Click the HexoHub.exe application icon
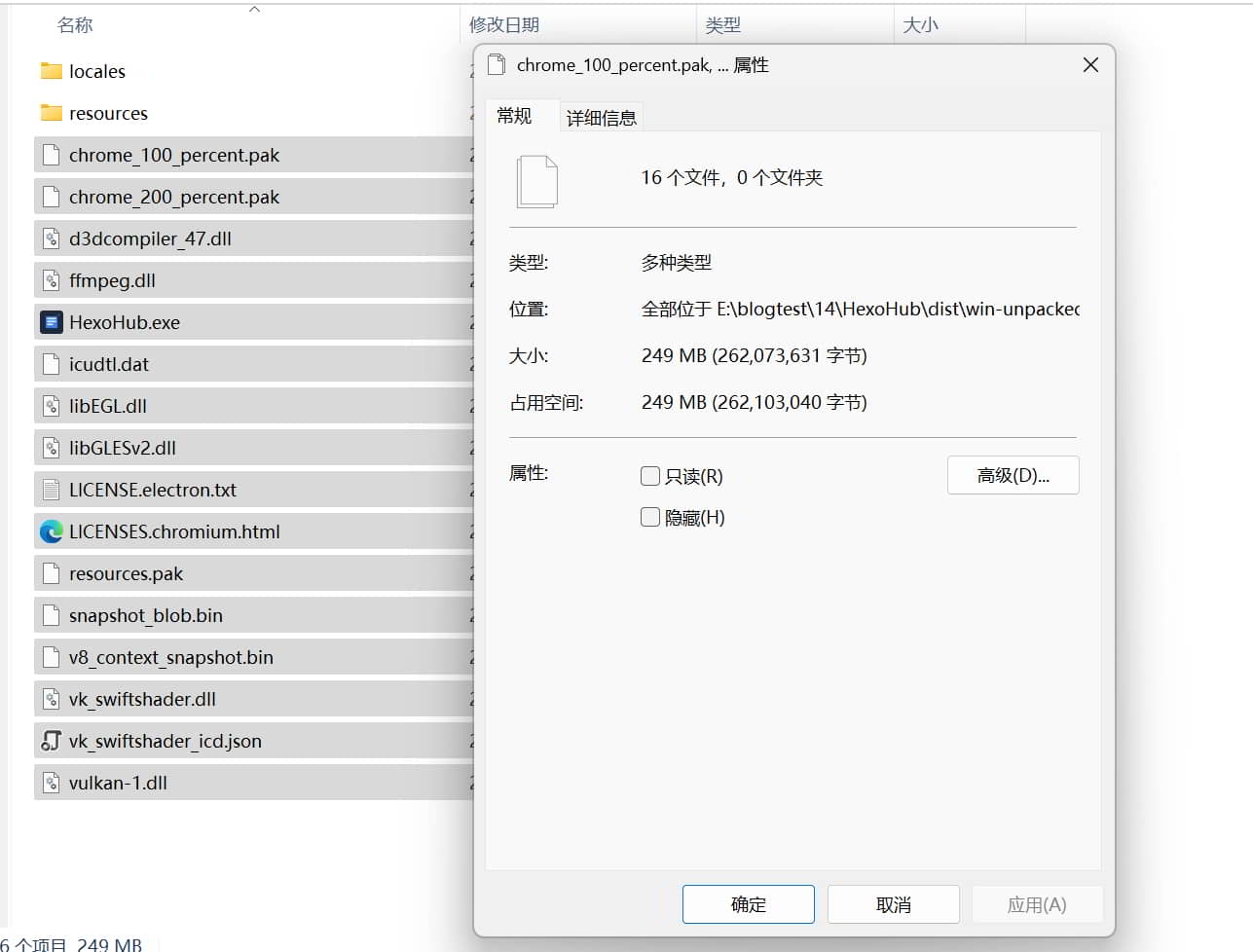Image resolution: width=1253 pixels, height=952 pixels. pyautogui.click(x=52, y=322)
